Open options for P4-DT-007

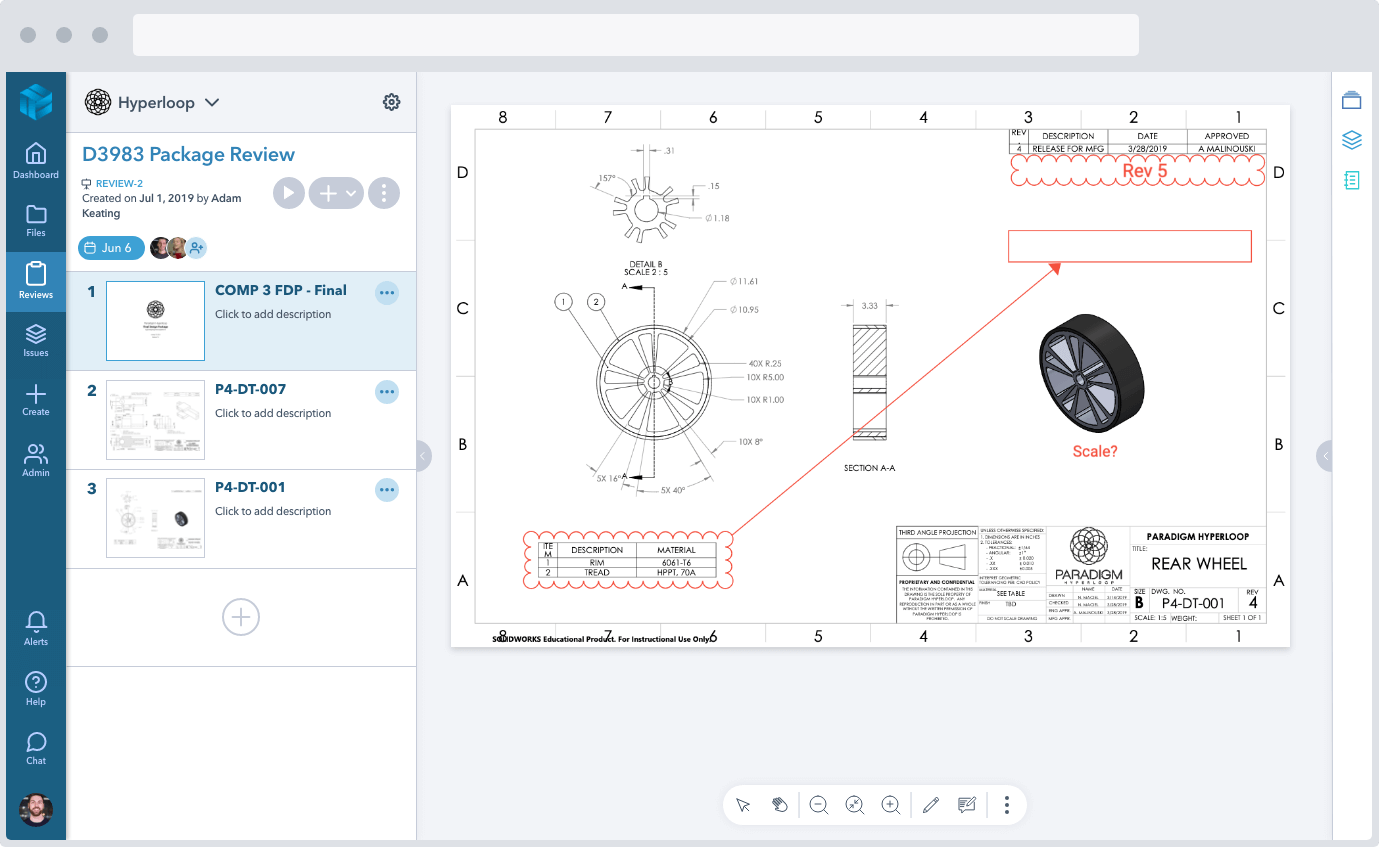[387, 391]
